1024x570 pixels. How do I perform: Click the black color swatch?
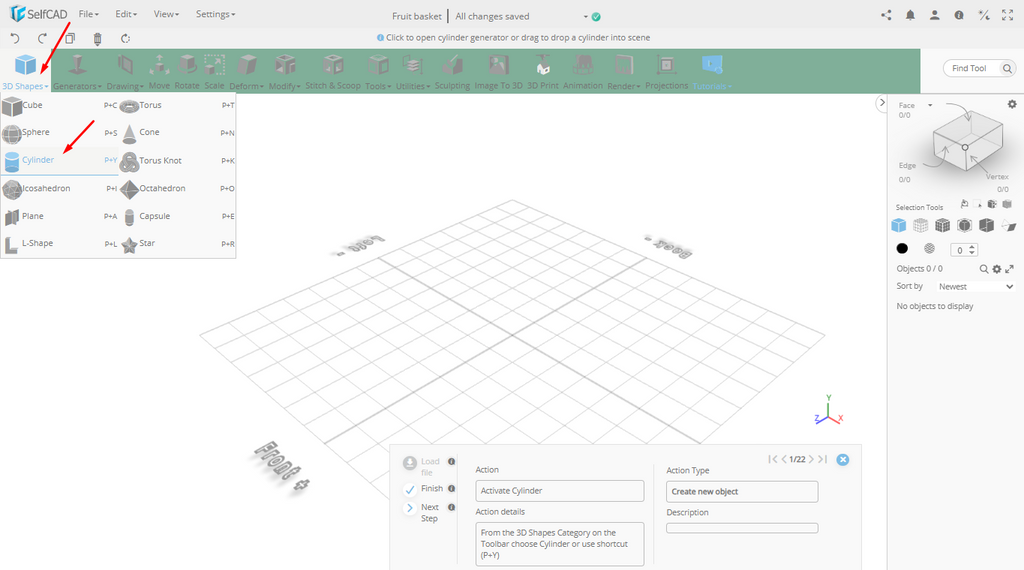(x=902, y=248)
